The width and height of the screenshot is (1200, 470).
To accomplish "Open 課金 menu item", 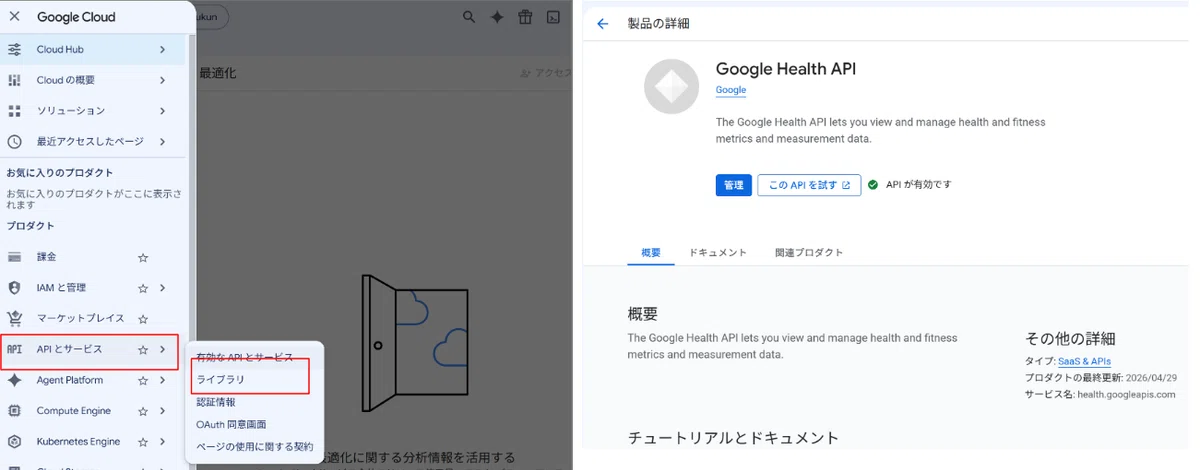I will [92, 257].
